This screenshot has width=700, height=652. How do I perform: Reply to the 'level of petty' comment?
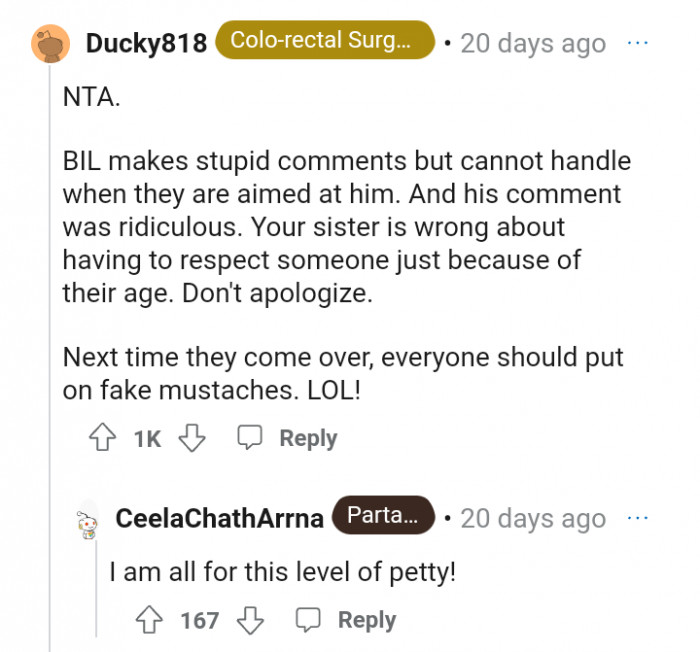[x=366, y=620]
